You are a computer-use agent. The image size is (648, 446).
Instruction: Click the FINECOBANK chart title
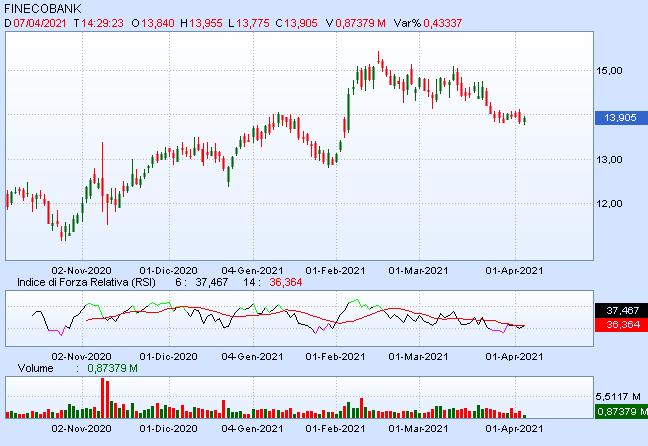coord(43,9)
